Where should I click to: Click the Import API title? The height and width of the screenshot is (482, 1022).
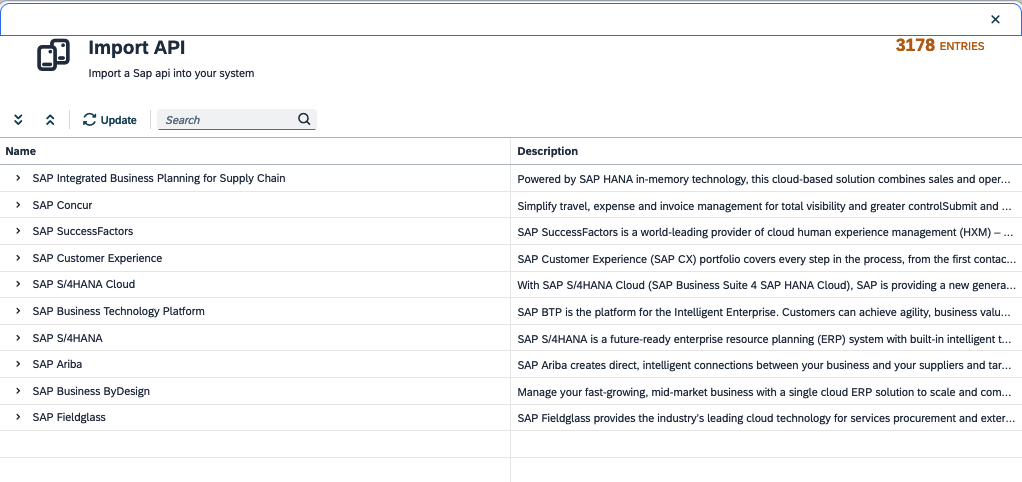click(137, 48)
